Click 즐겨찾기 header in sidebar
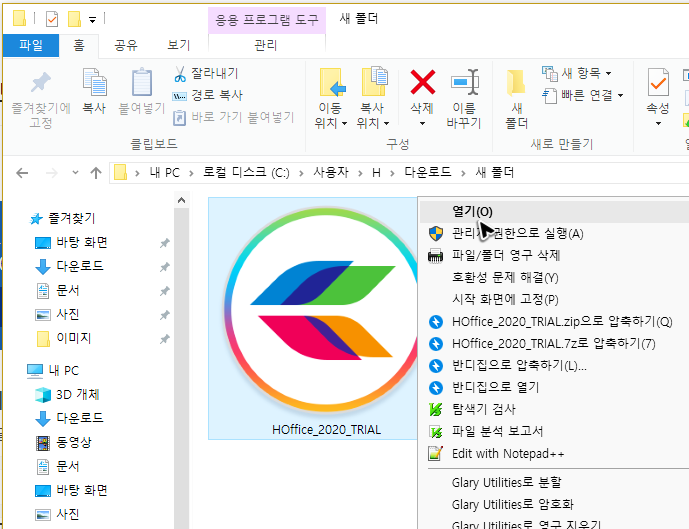Screen dimensions: 689x529 point(62,218)
